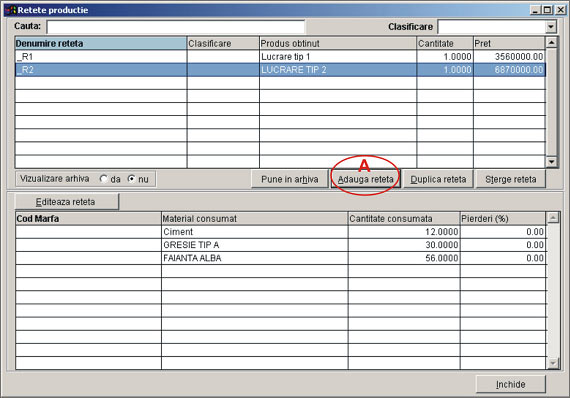Minimize the Retete productie window
Viewport: 570px width, 398px height.
(535, 10)
